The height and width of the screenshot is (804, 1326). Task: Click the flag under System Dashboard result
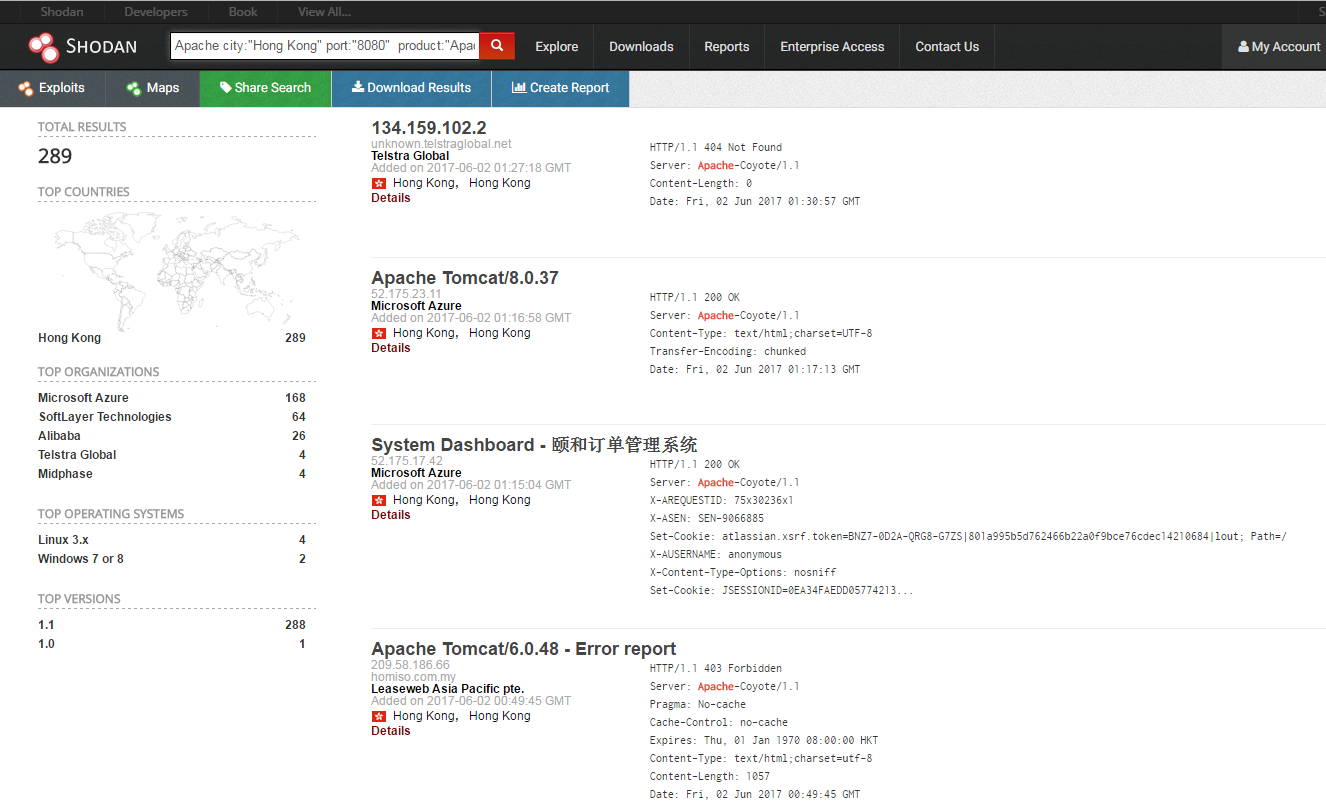379,500
